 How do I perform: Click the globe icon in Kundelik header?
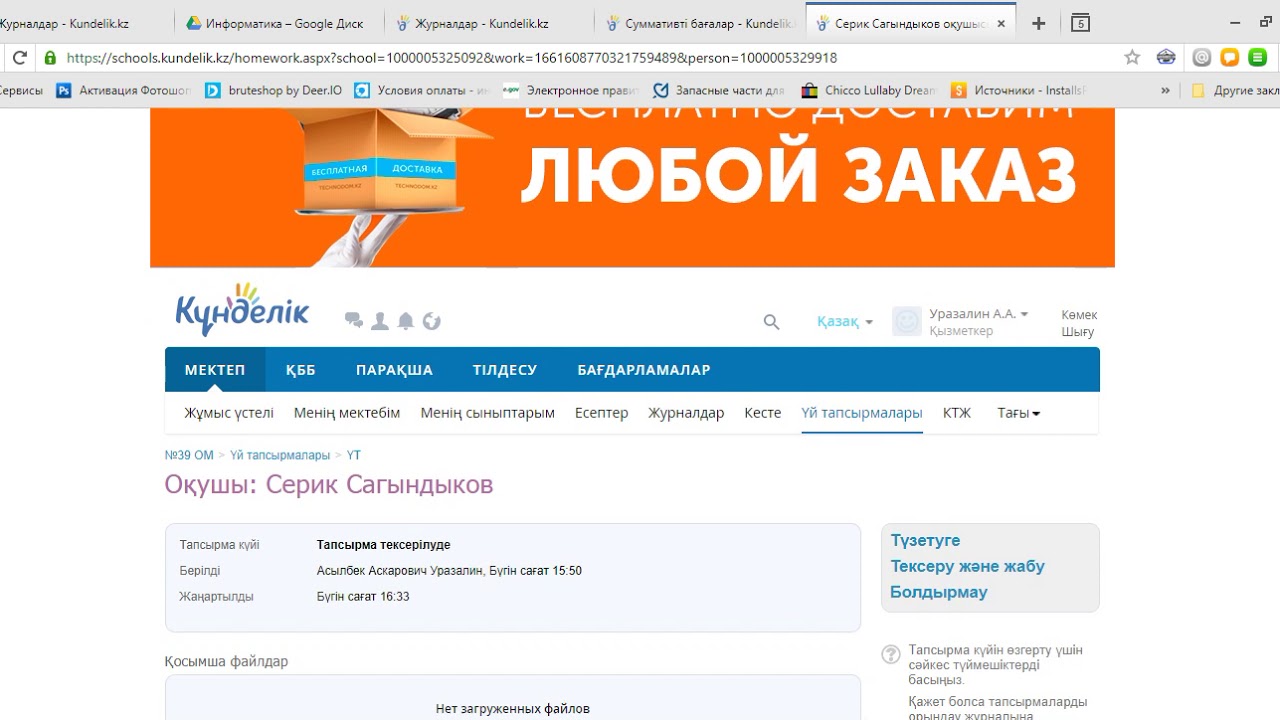click(x=432, y=321)
